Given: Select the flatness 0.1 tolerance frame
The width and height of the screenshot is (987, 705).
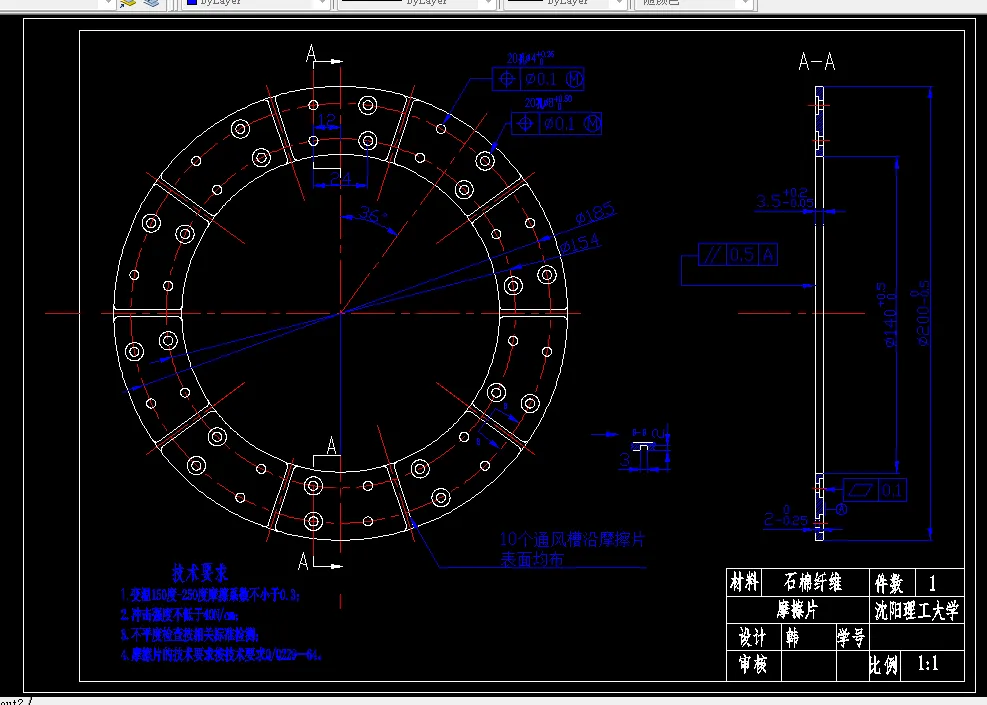Looking at the screenshot, I should (875, 490).
